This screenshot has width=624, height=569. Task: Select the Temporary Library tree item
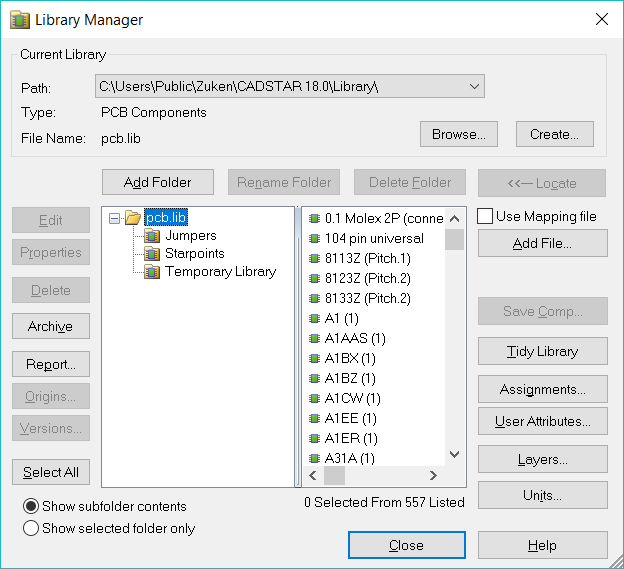pos(220,272)
